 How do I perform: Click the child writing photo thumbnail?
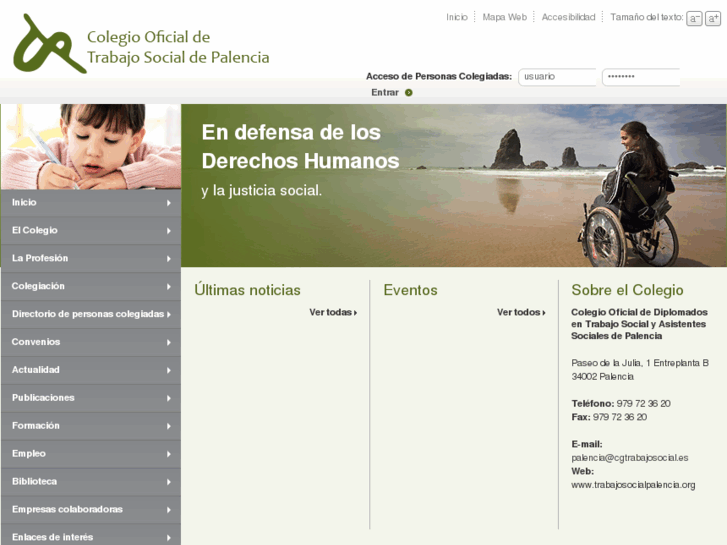pyautogui.click(x=91, y=147)
